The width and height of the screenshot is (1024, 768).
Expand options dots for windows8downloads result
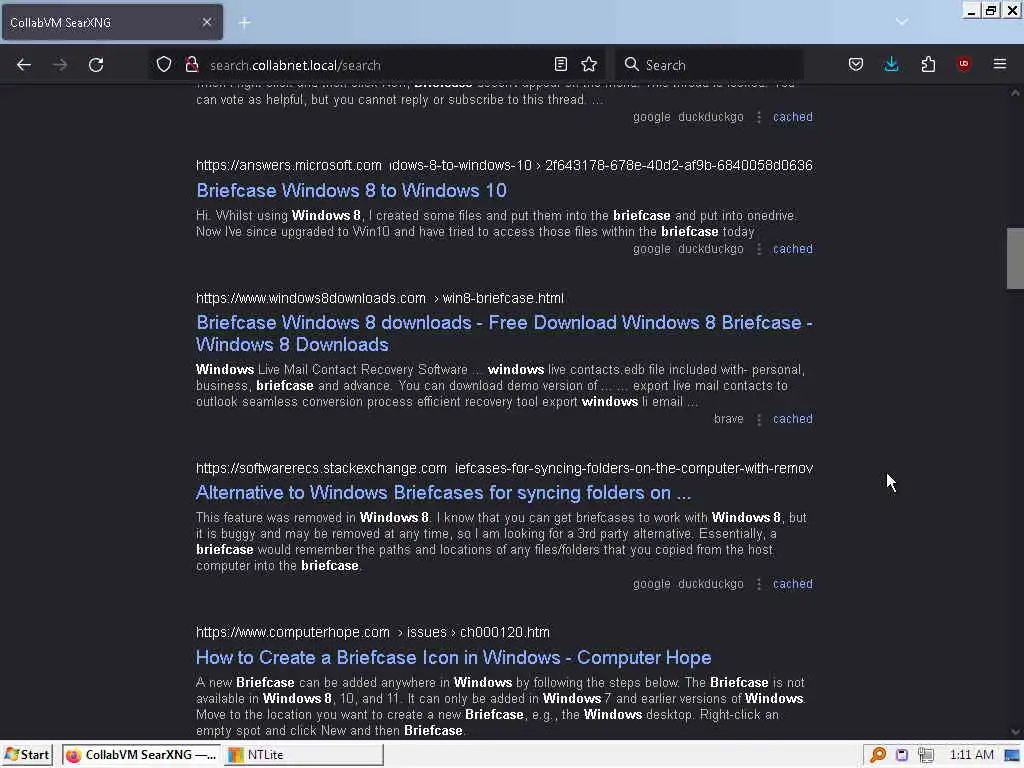click(759, 419)
